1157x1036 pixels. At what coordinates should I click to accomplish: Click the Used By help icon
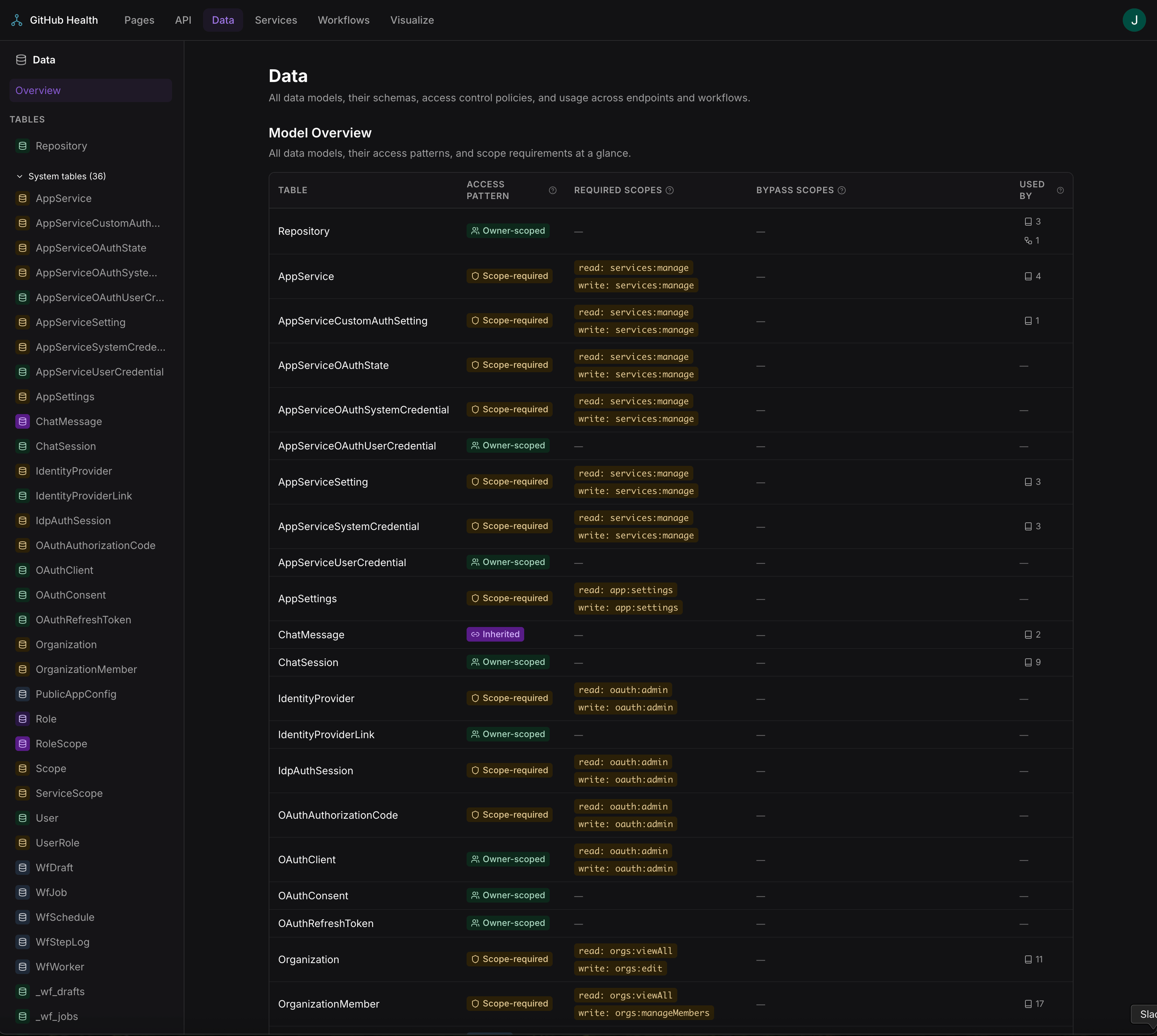coord(1060,190)
